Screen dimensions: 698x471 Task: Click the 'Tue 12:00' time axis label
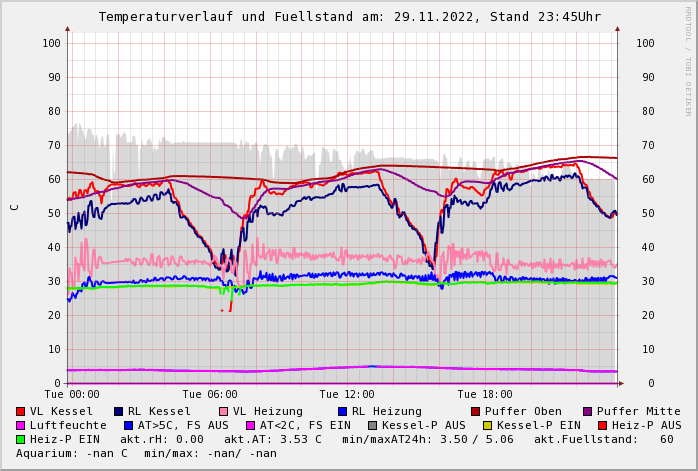(347, 394)
